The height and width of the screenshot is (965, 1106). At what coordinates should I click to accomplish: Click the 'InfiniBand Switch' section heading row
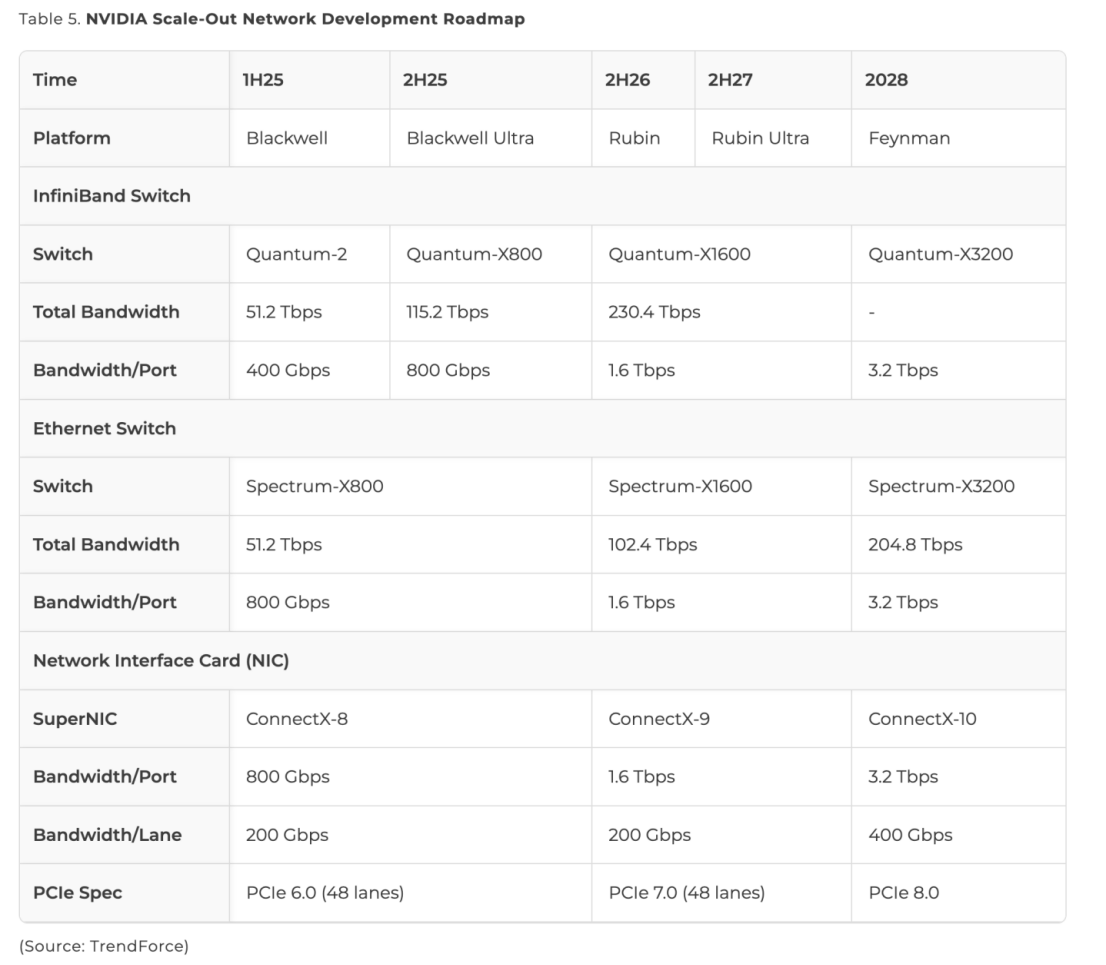pos(112,196)
